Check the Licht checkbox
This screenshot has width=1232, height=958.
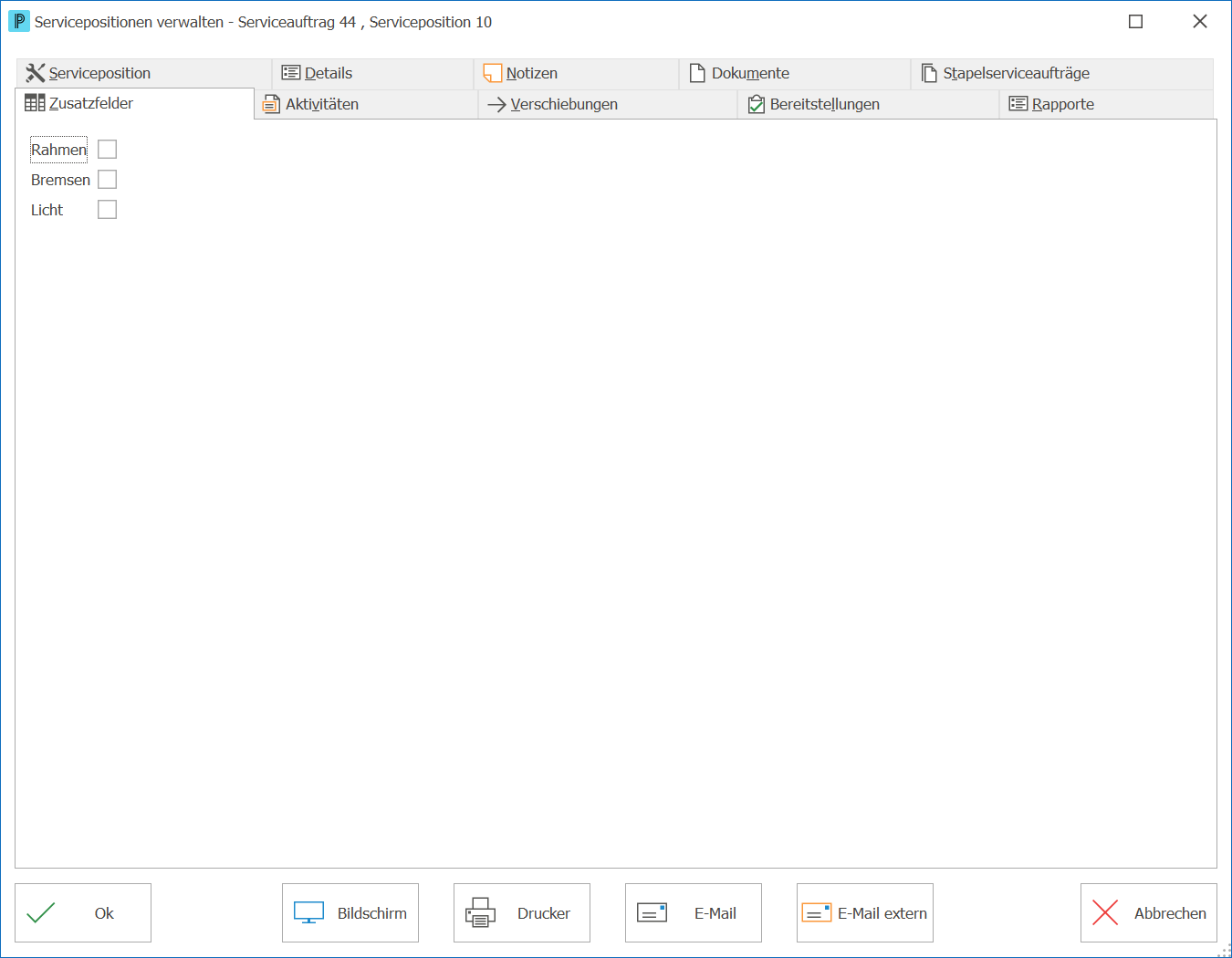tap(107, 210)
